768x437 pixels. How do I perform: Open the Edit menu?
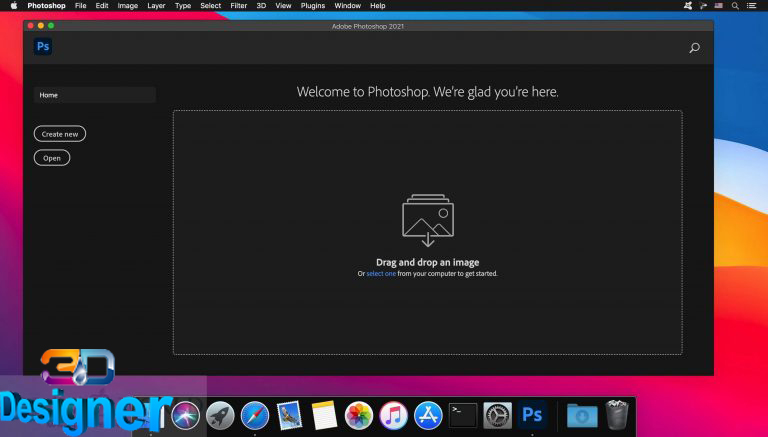click(102, 6)
